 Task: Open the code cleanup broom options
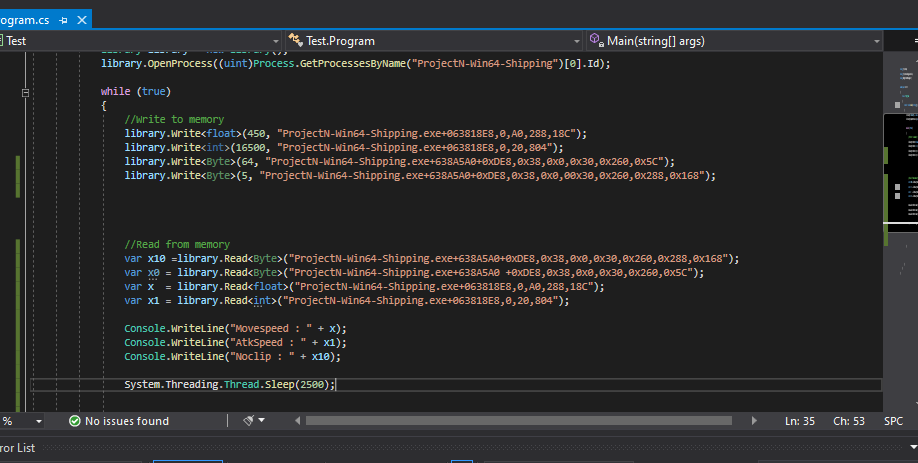[x=248, y=421]
